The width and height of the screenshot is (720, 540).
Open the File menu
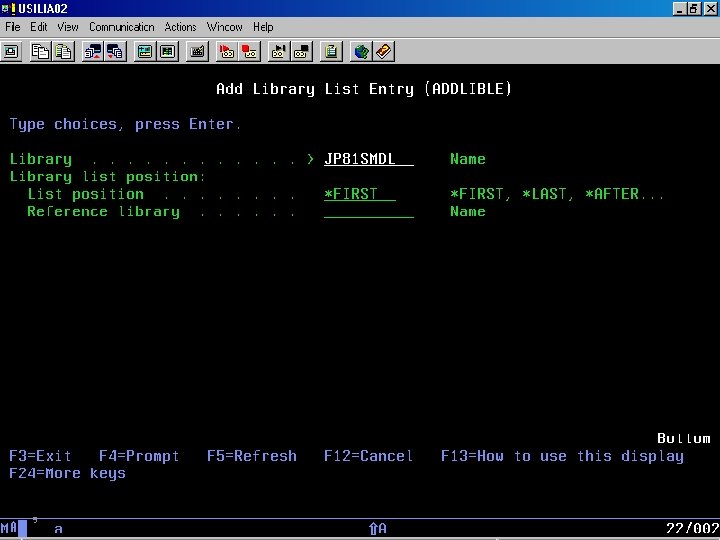click(x=13, y=27)
